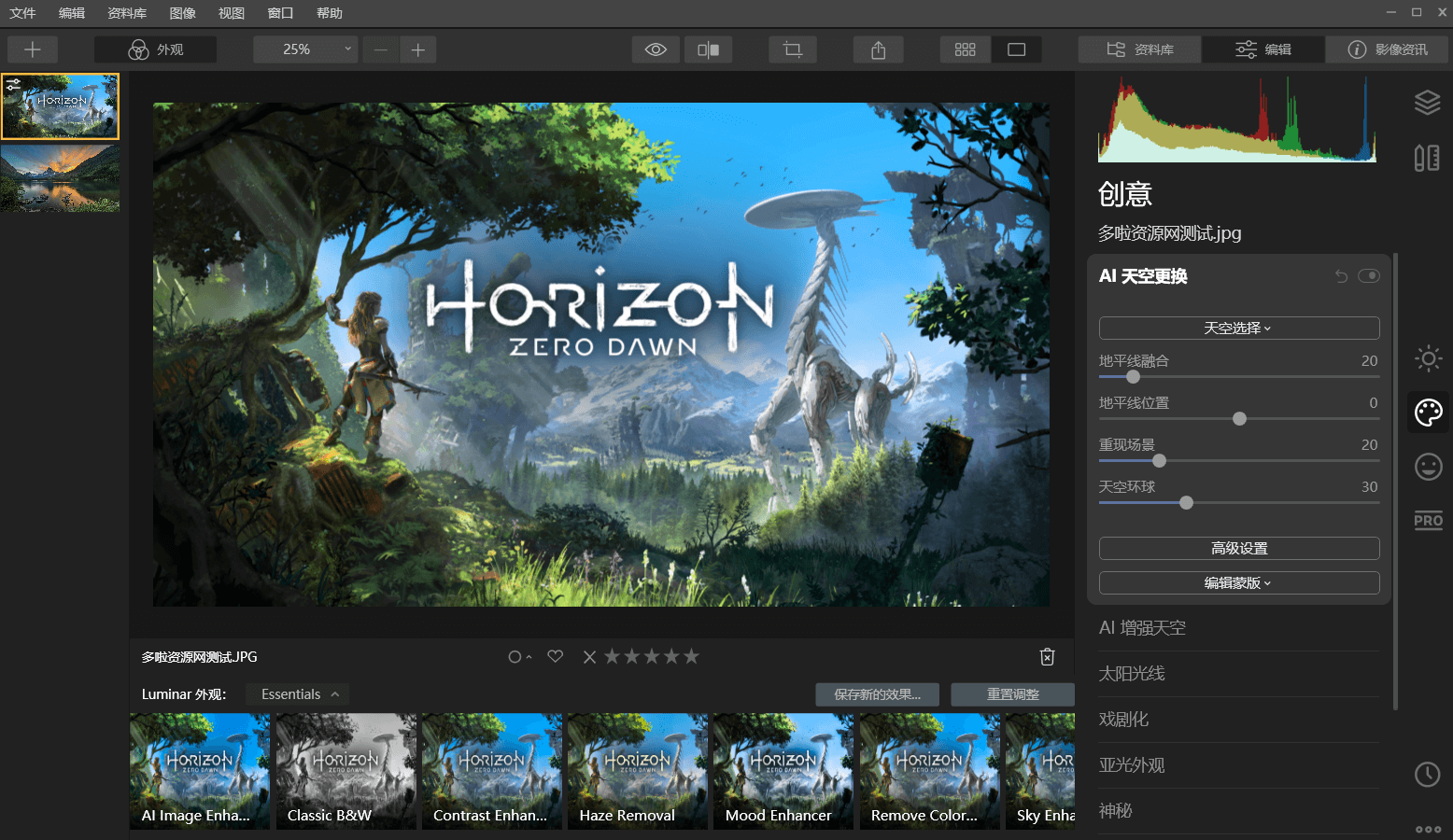The image size is (1453, 840).
Task: Click the 重置调整 reset adjustments button
Action: (1012, 694)
